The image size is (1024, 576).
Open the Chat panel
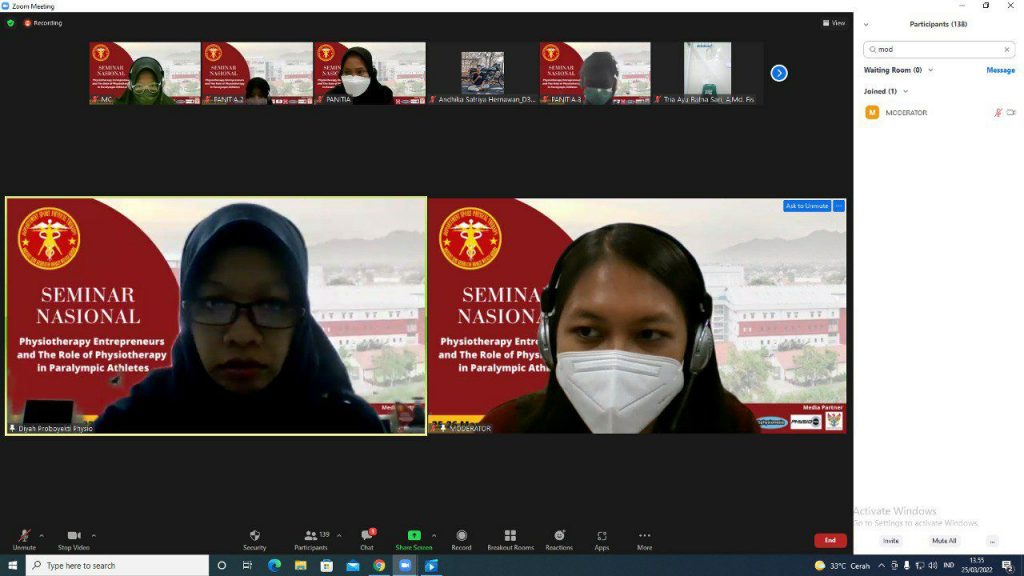367,537
